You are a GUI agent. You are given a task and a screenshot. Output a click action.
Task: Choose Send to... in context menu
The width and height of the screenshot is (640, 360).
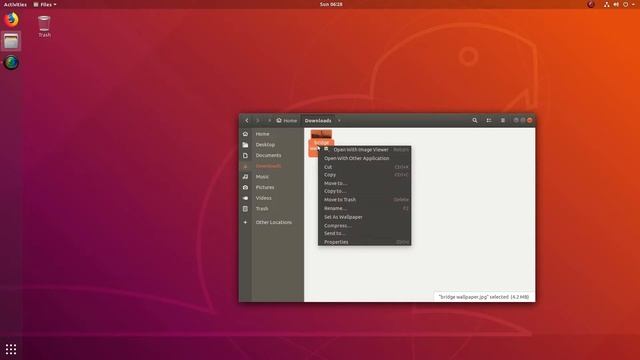364,233
